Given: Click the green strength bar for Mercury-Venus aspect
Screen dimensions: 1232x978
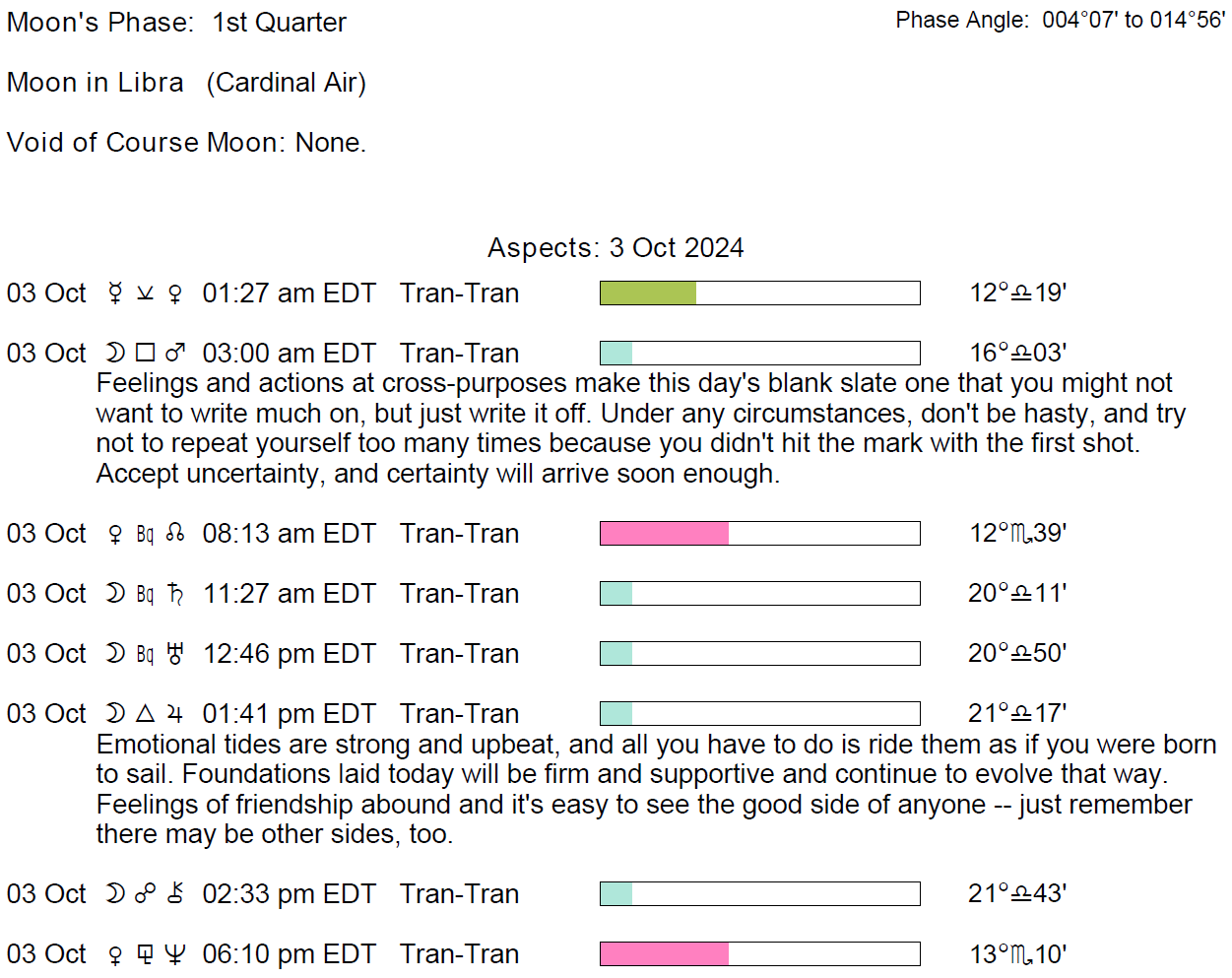Looking at the screenshot, I should [x=648, y=293].
